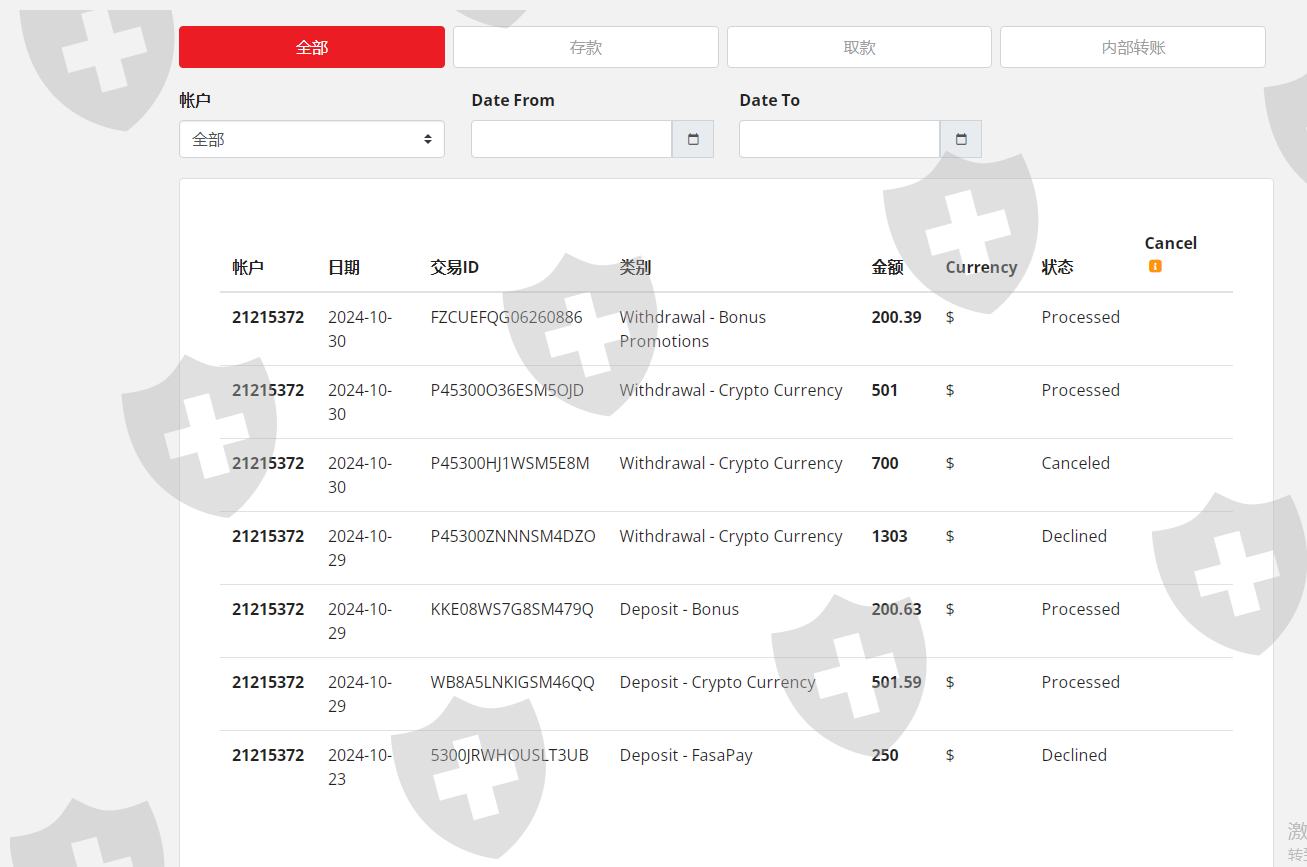Viewport: 1307px width, 867px height.
Task: Switch to the 取款 tab
Action: (859, 47)
